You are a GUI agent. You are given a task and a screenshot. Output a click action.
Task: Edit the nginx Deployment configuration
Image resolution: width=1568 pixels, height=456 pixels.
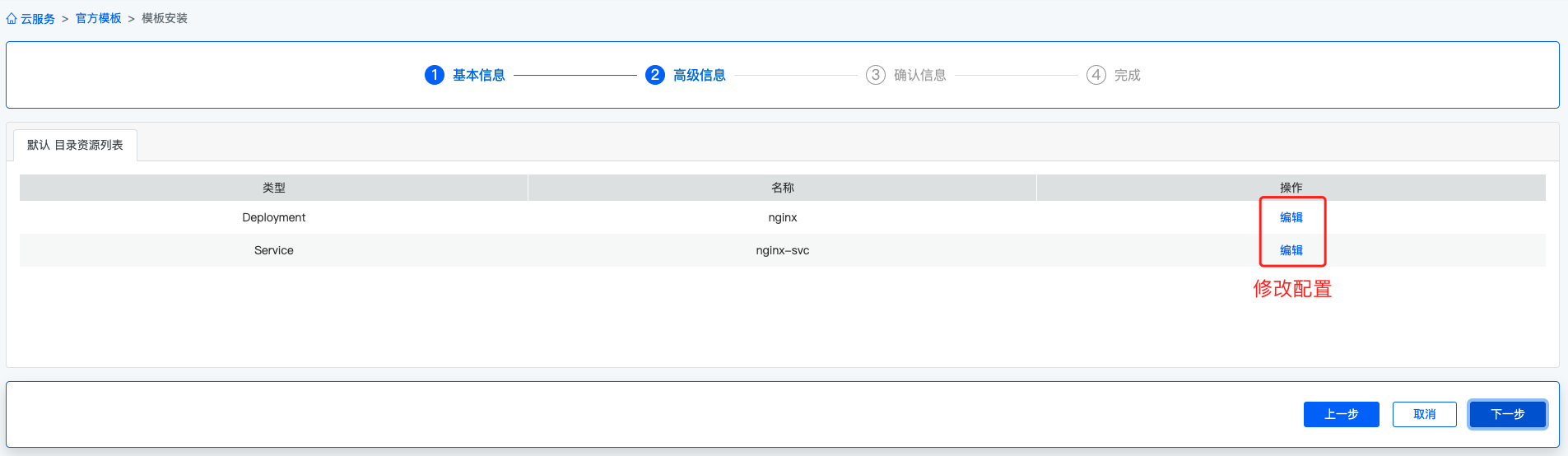click(x=1291, y=217)
